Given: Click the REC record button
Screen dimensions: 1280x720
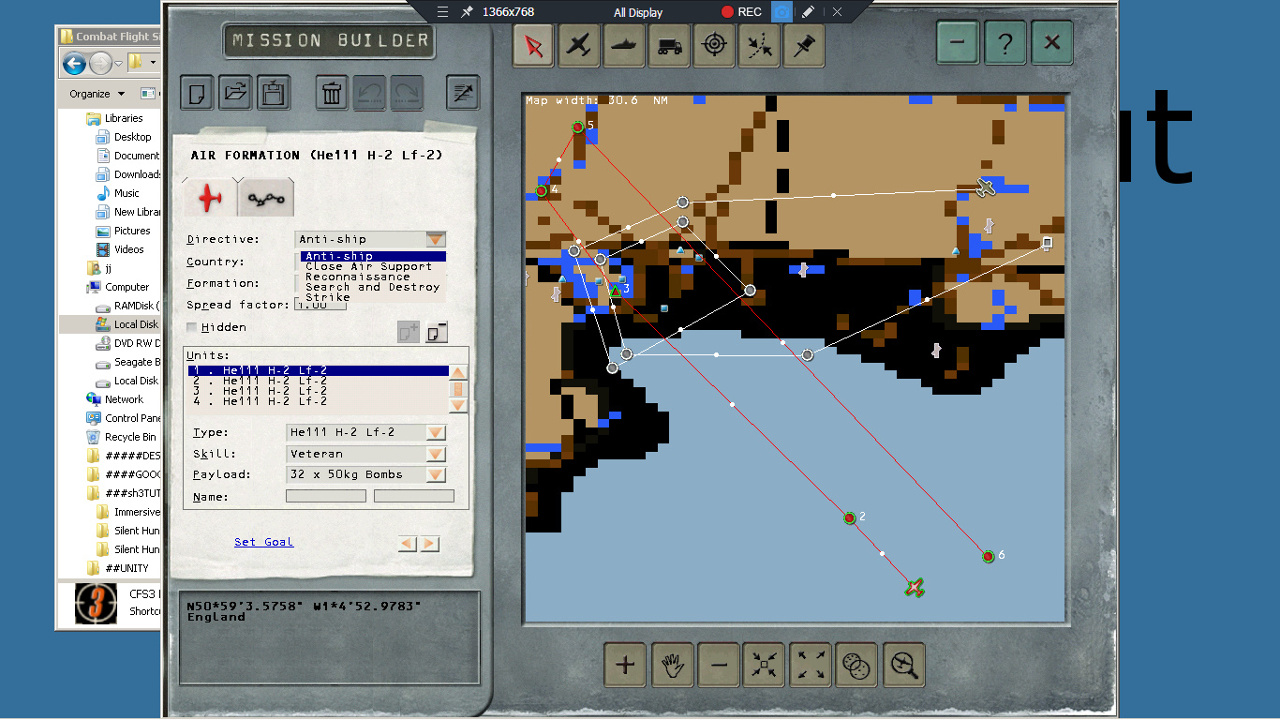Looking at the screenshot, I should [741, 12].
